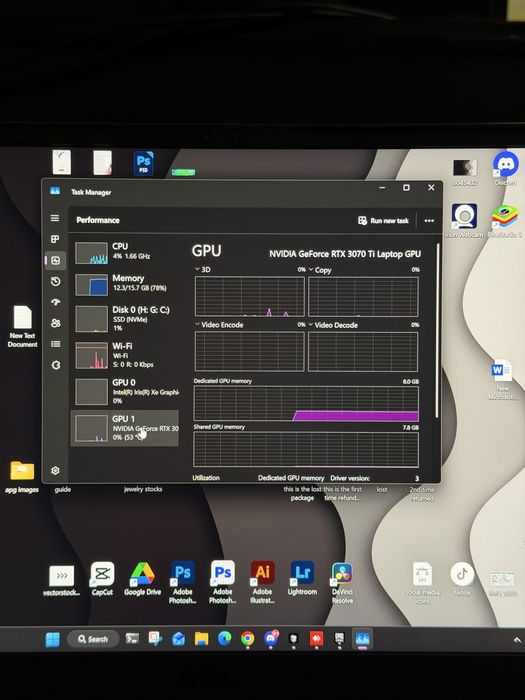
Task: Select GPU 0 Intel Iris Xe entry
Action: click(x=125, y=391)
